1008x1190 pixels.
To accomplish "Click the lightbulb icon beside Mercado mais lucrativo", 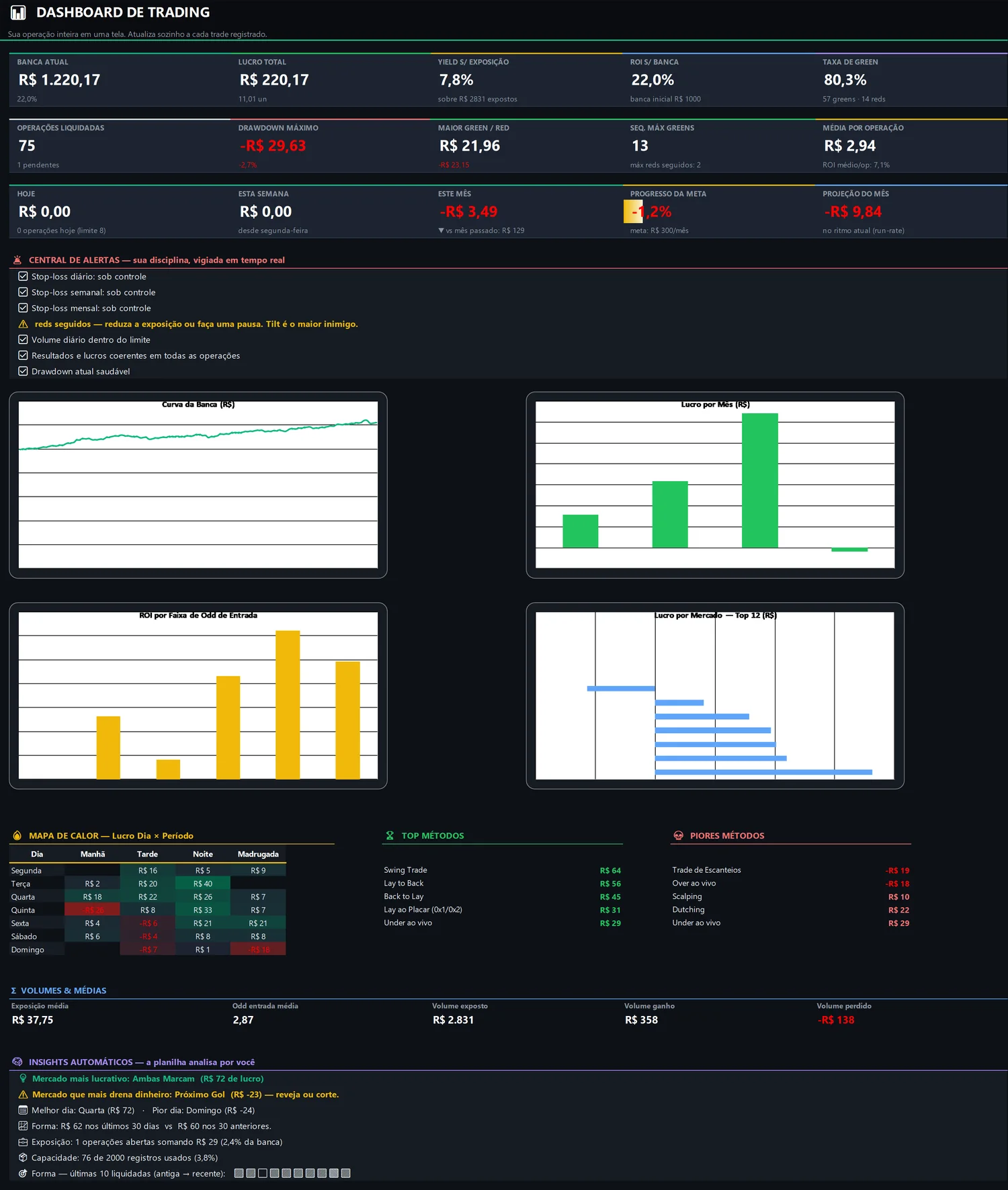I will pos(23,1078).
